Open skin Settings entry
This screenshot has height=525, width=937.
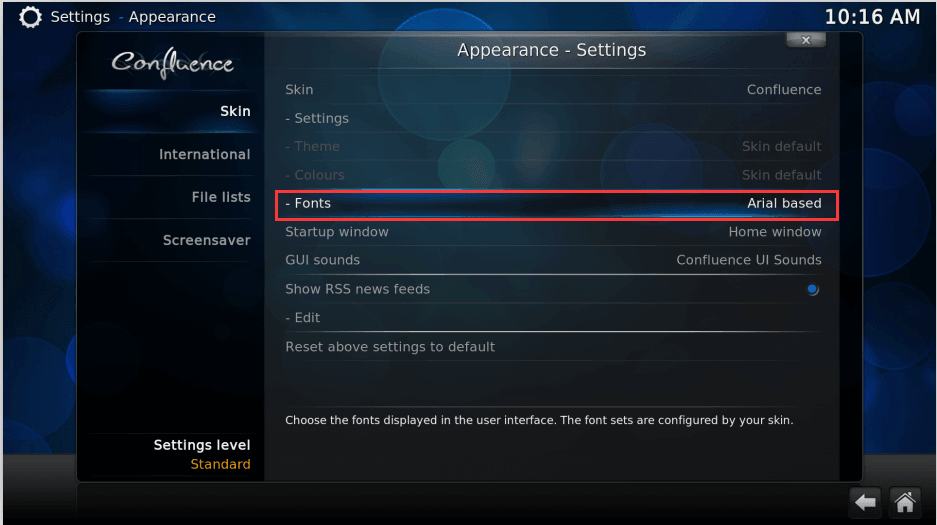552,118
